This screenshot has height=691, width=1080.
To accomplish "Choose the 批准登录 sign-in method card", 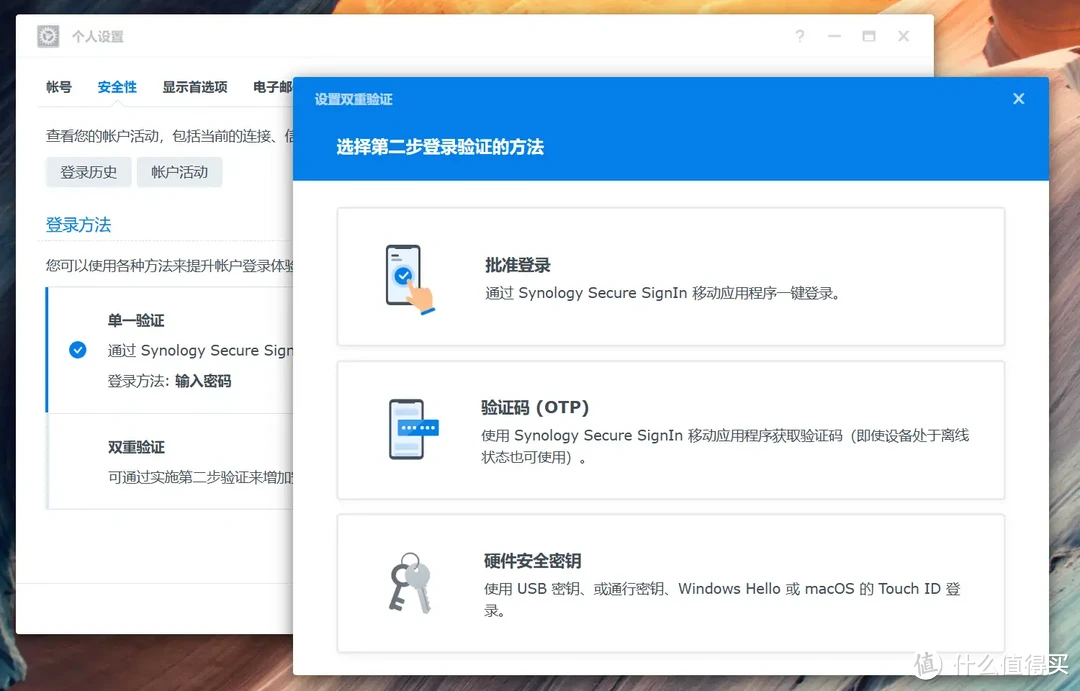I will coord(671,277).
